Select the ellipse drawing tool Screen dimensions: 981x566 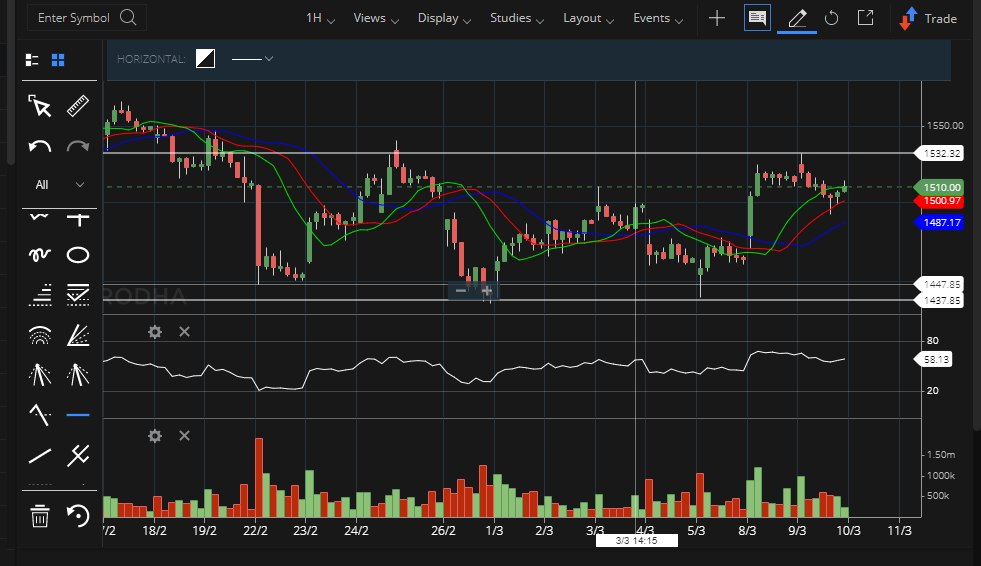(x=78, y=255)
